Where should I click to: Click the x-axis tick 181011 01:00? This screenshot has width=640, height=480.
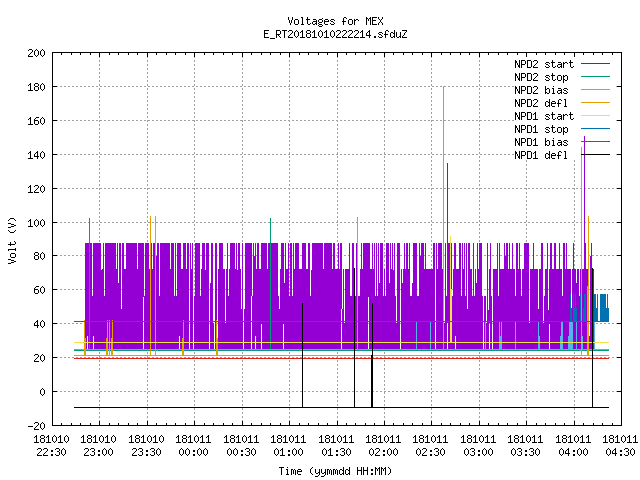click(289, 446)
